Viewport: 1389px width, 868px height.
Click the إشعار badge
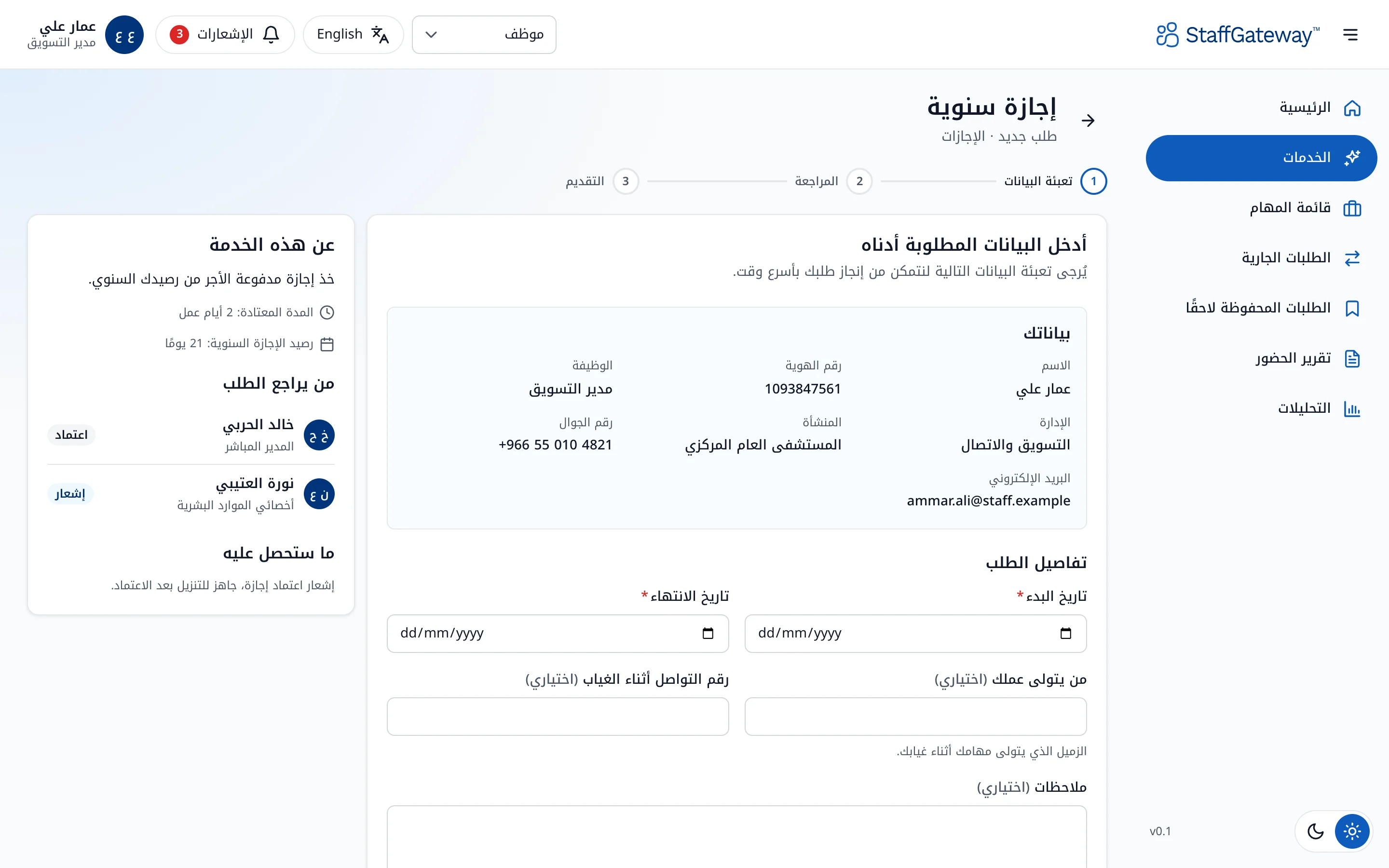(x=70, y=494)
